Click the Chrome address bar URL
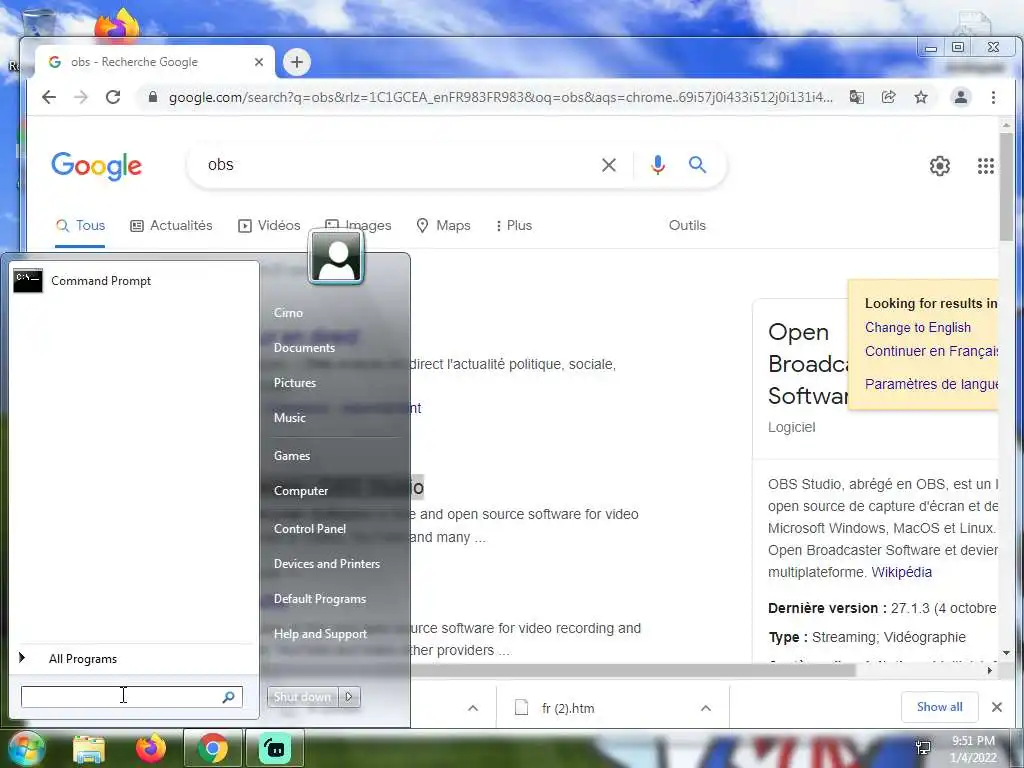1024x768 pixels. (500, 97)
